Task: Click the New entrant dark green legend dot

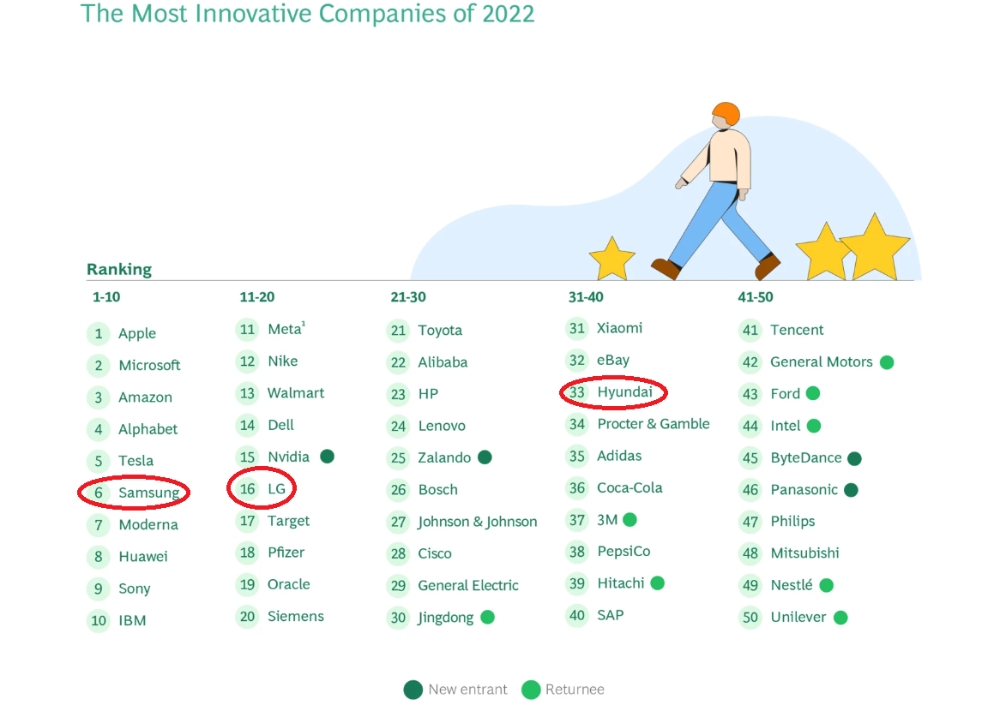Action: [413, 689]
